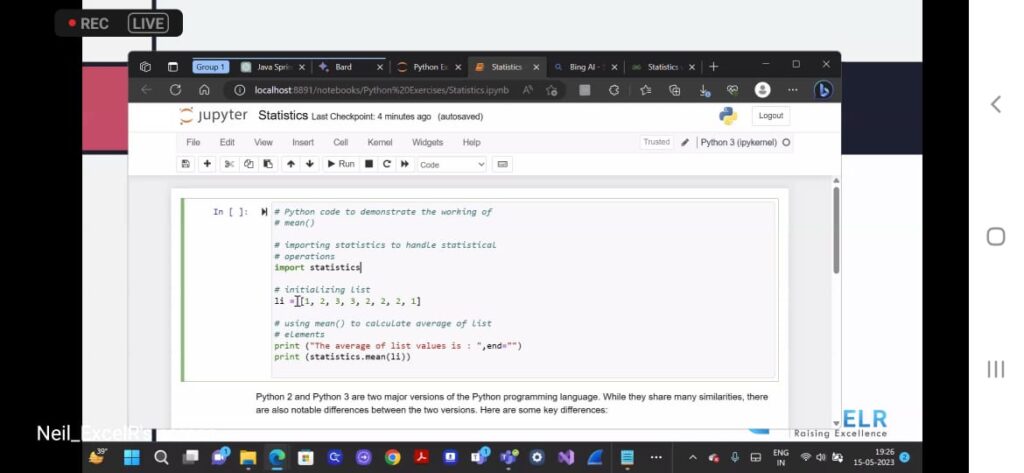Screen dimensions: 1024x473
Task: Click the notebook vertical scrollbar
Action: 836,230
